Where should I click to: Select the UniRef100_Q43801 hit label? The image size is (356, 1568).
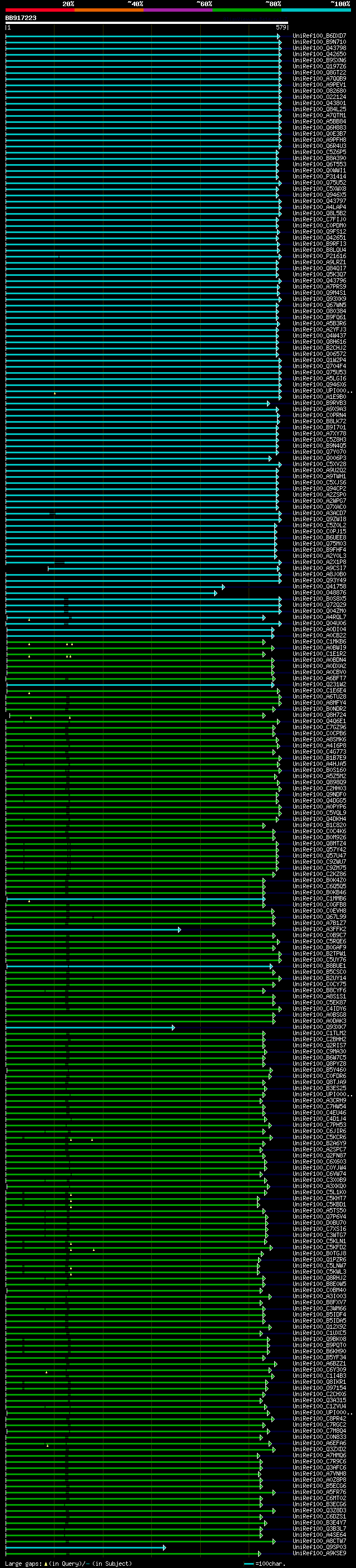pyautogui.click(x=319, y=103)
